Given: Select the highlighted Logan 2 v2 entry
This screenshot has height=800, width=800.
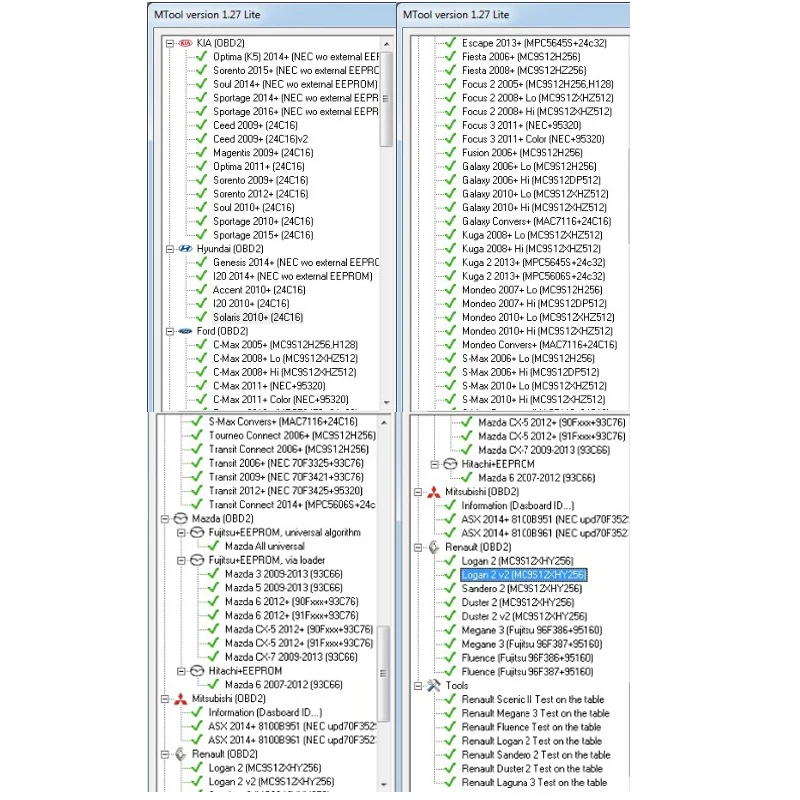Looking at the screenshot, I should click(x=523, y=575).
